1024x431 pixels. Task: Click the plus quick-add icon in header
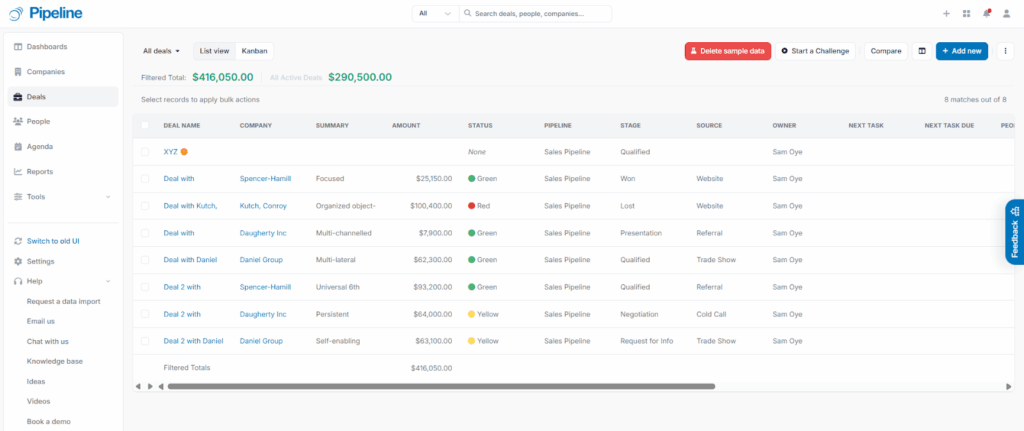tap(946, 14)
